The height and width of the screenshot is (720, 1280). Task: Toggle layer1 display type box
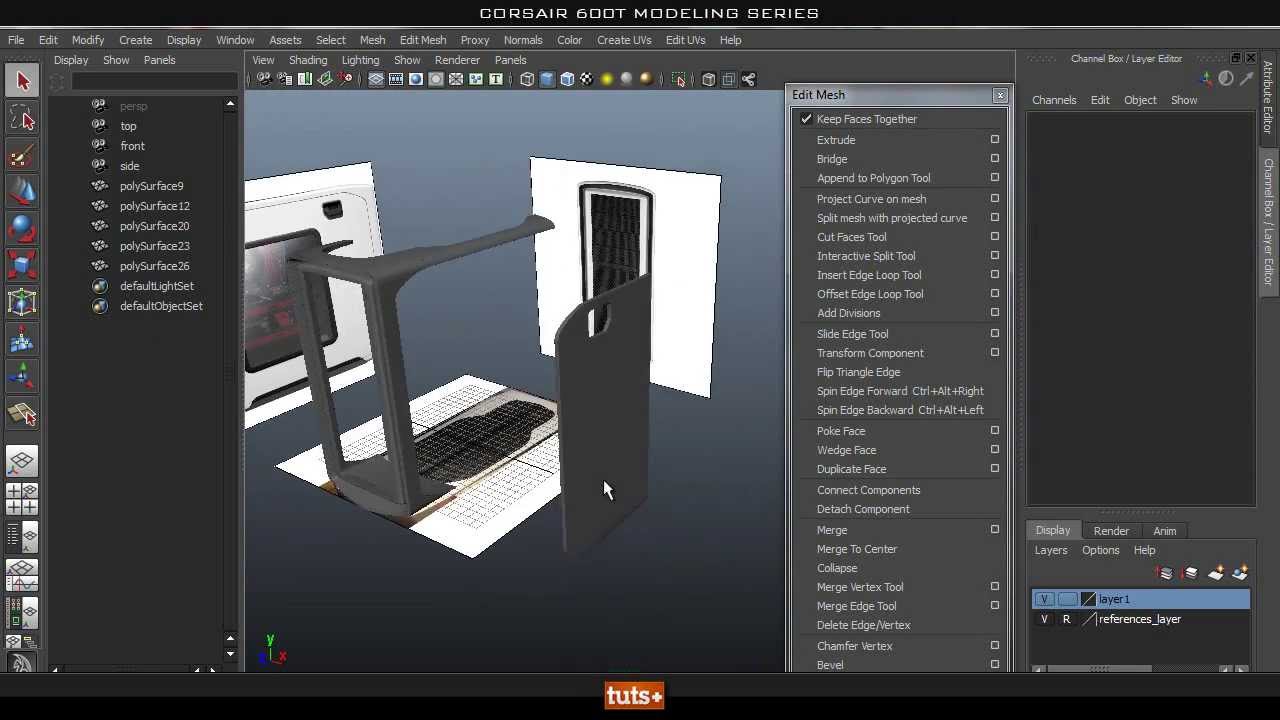1066,599
